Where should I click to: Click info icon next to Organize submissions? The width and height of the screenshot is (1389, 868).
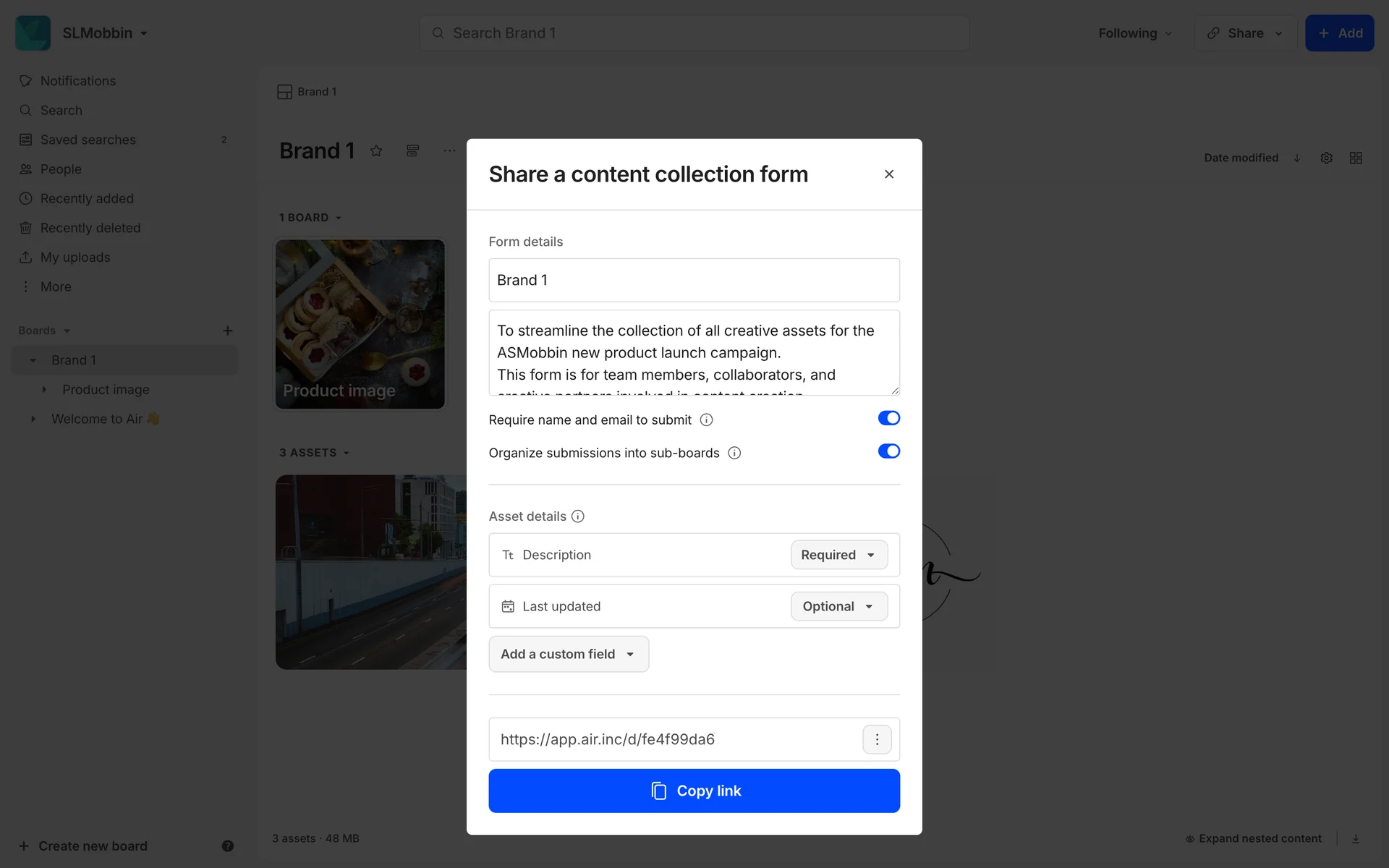tap(734, 454)
